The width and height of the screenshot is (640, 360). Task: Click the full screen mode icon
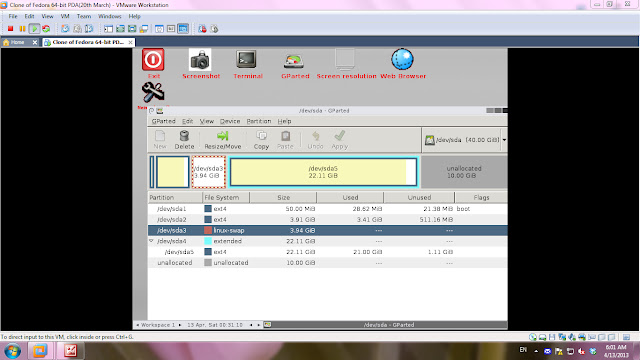point(120,29)
